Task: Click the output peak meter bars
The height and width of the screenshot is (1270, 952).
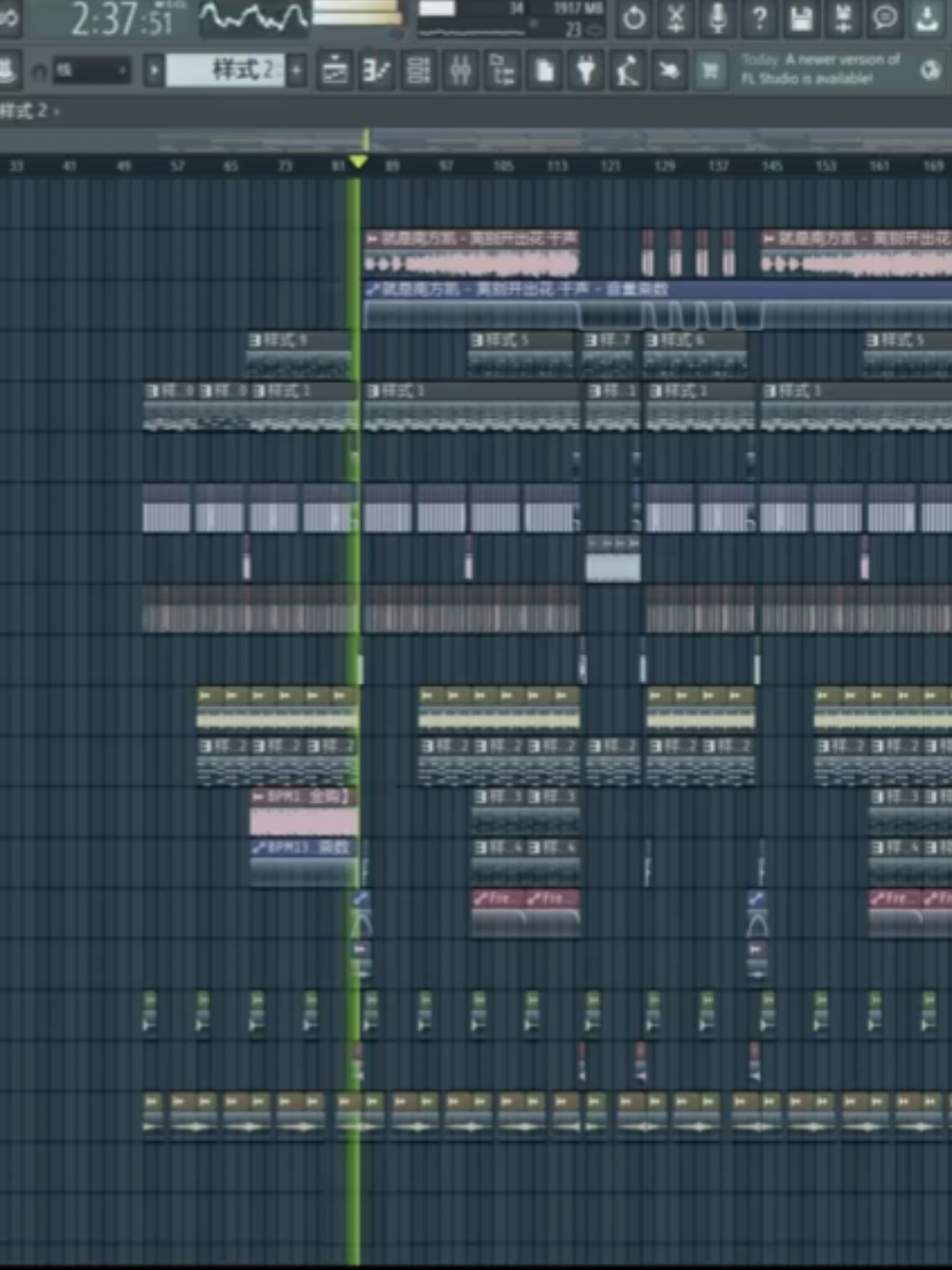Action: point(358,14)
